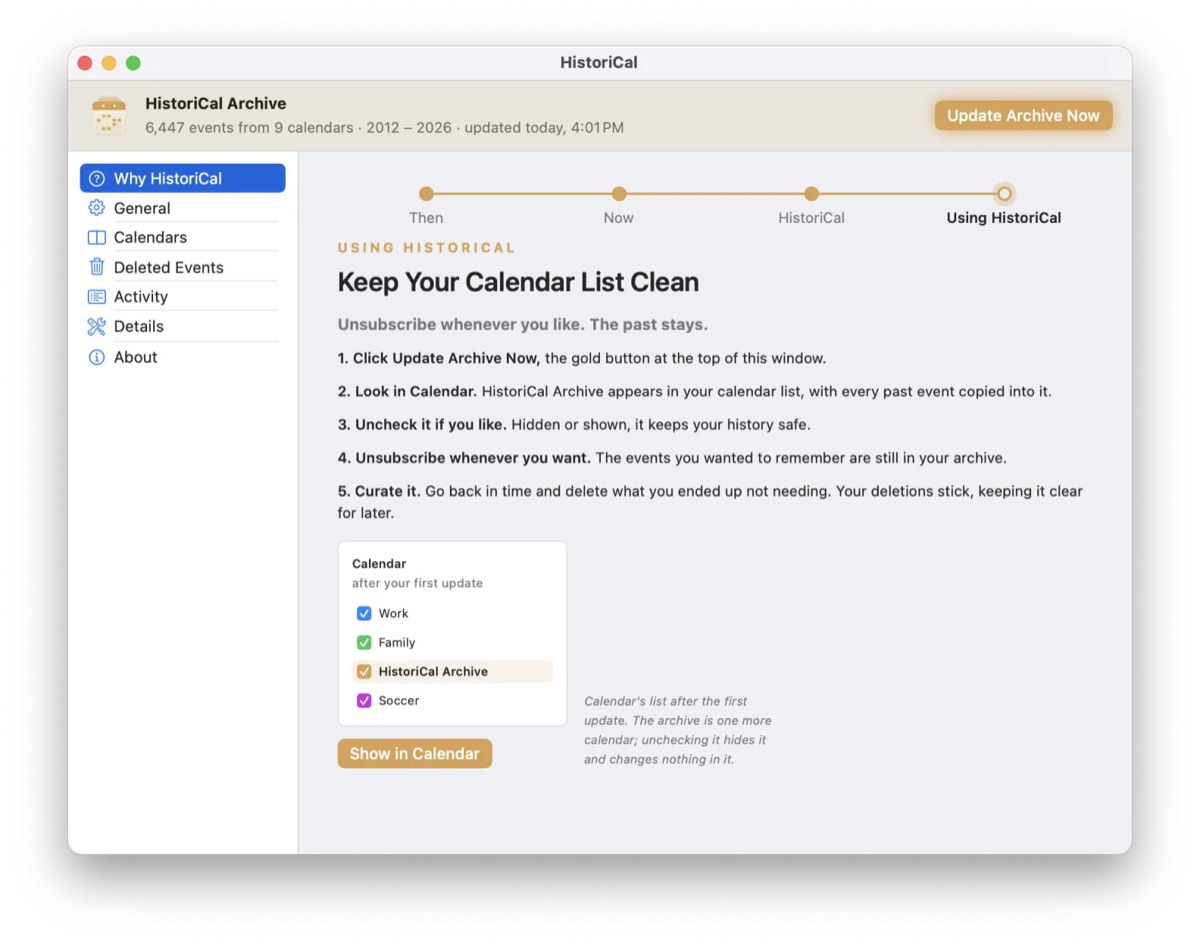Click the 'Using HistoriCal' step label
The width and height of the screenshot is (1200, 944).
pos(1004,218)
